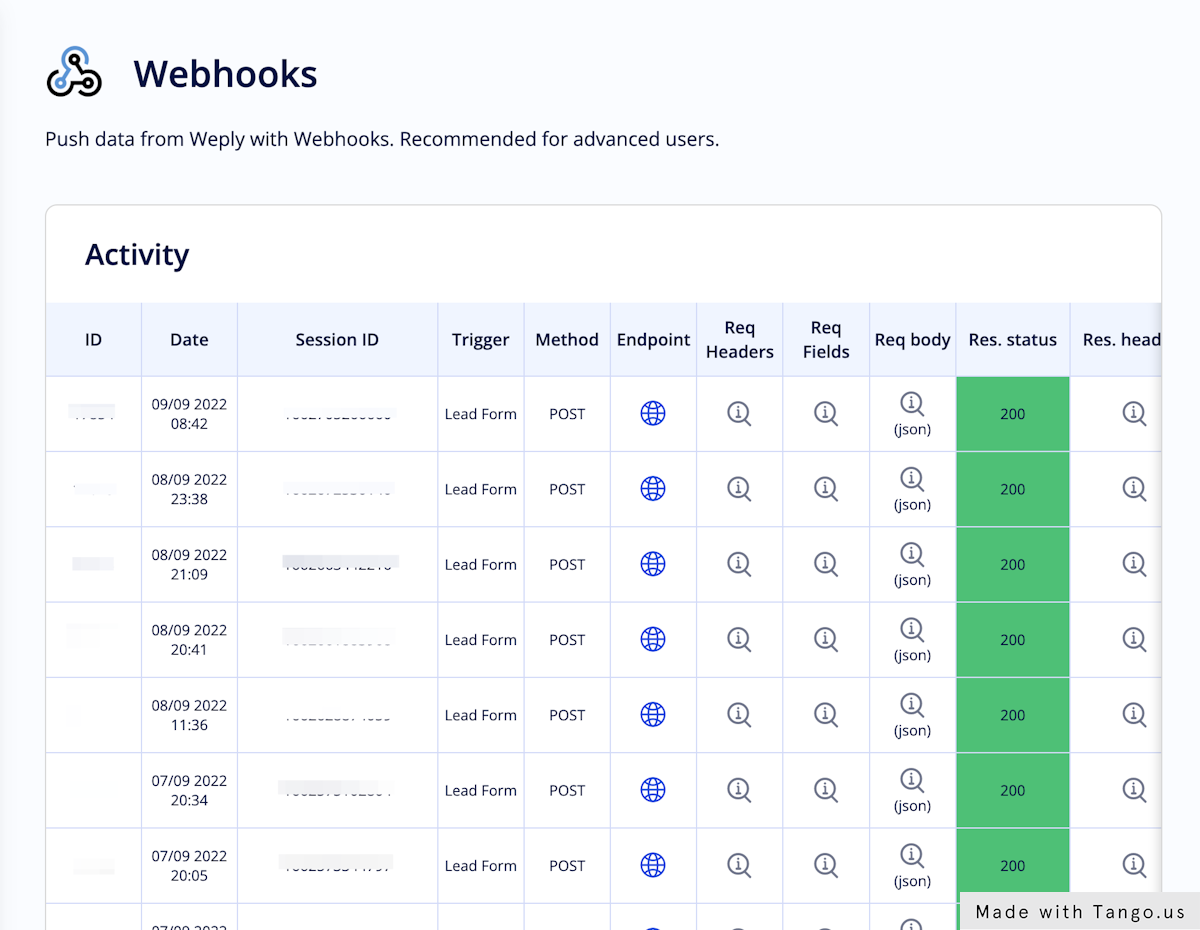Image resolution: width=1200 pixels, height=930 pixels.
Task: View Req Fields for 08/09 2022 11:36 row
Action: pyautogui.click(x=826, y=715)
